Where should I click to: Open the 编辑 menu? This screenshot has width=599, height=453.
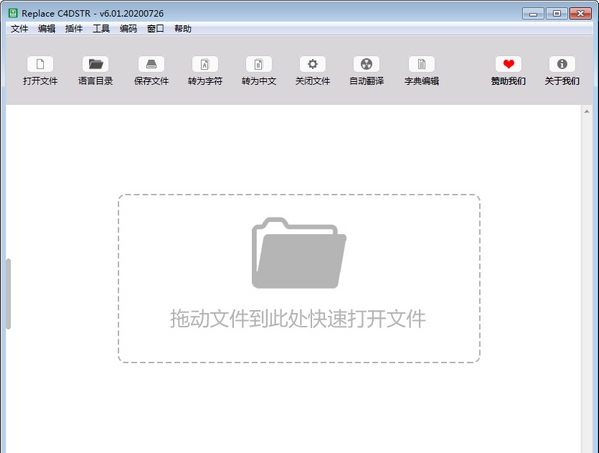[x=47, y=29]
